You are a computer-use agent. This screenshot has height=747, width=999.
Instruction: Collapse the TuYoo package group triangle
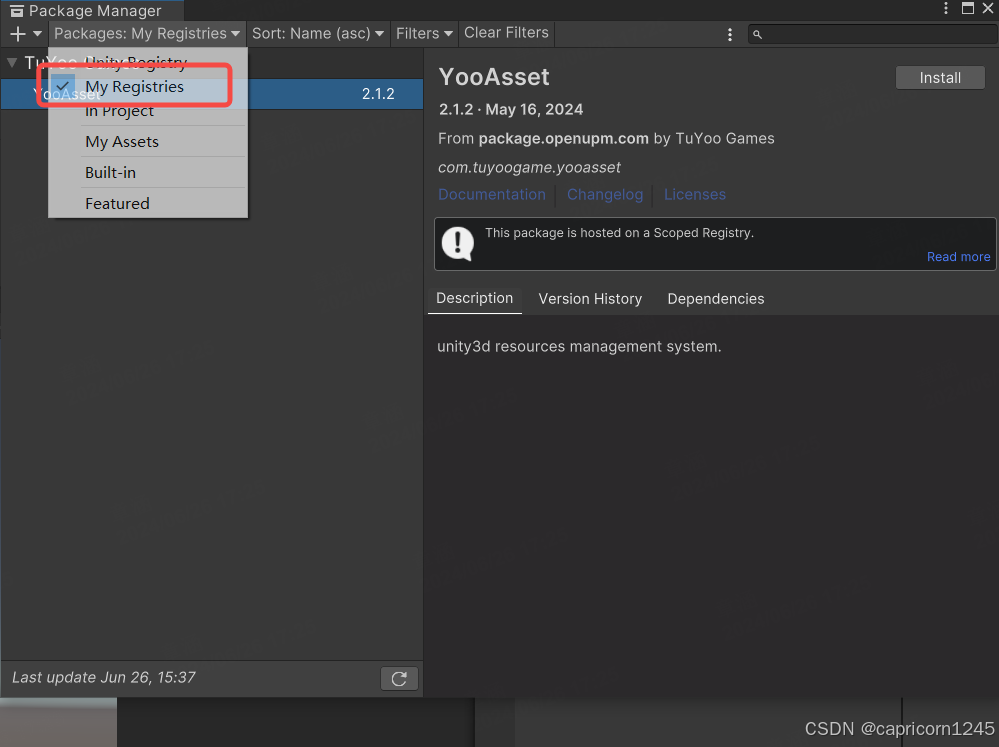12,63
